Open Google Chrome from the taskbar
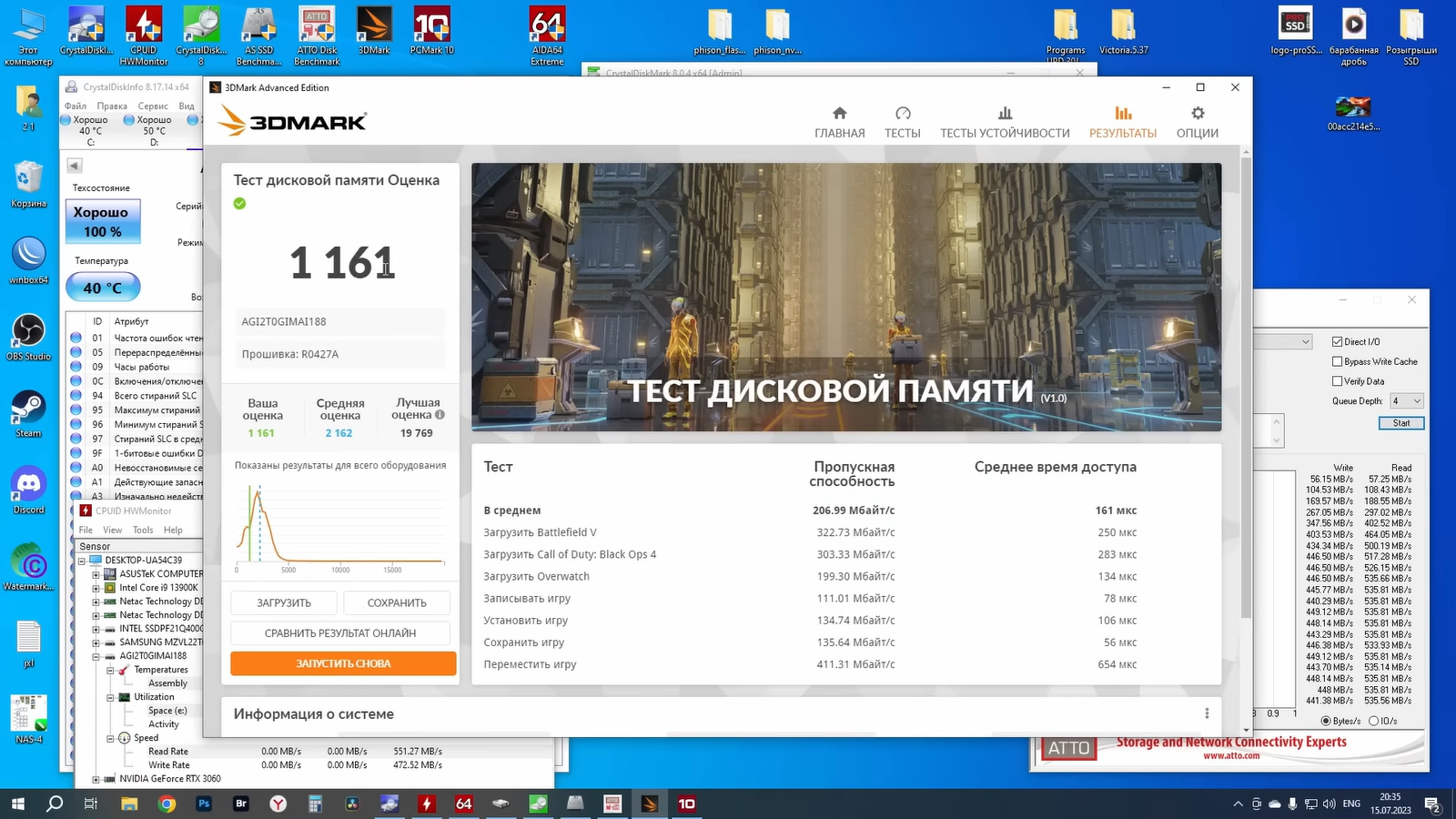The image size is (1456, 819). [x=167, y=804]
